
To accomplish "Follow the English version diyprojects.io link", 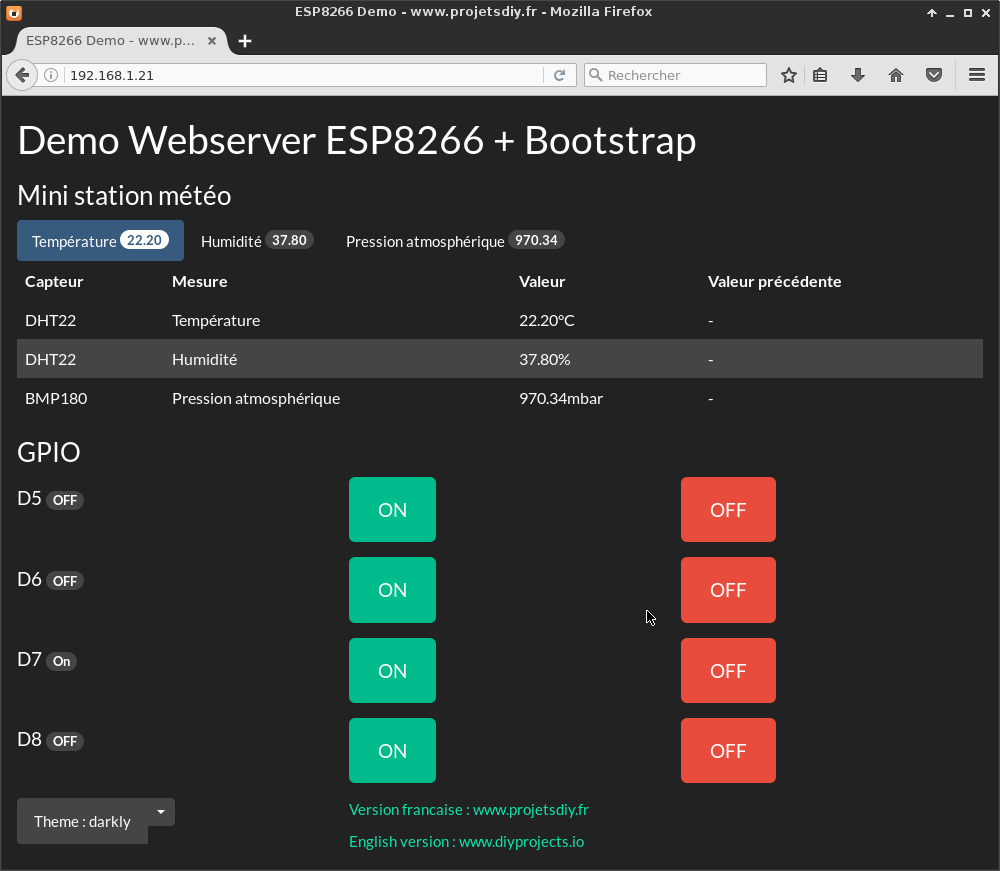I will (466, 841).
